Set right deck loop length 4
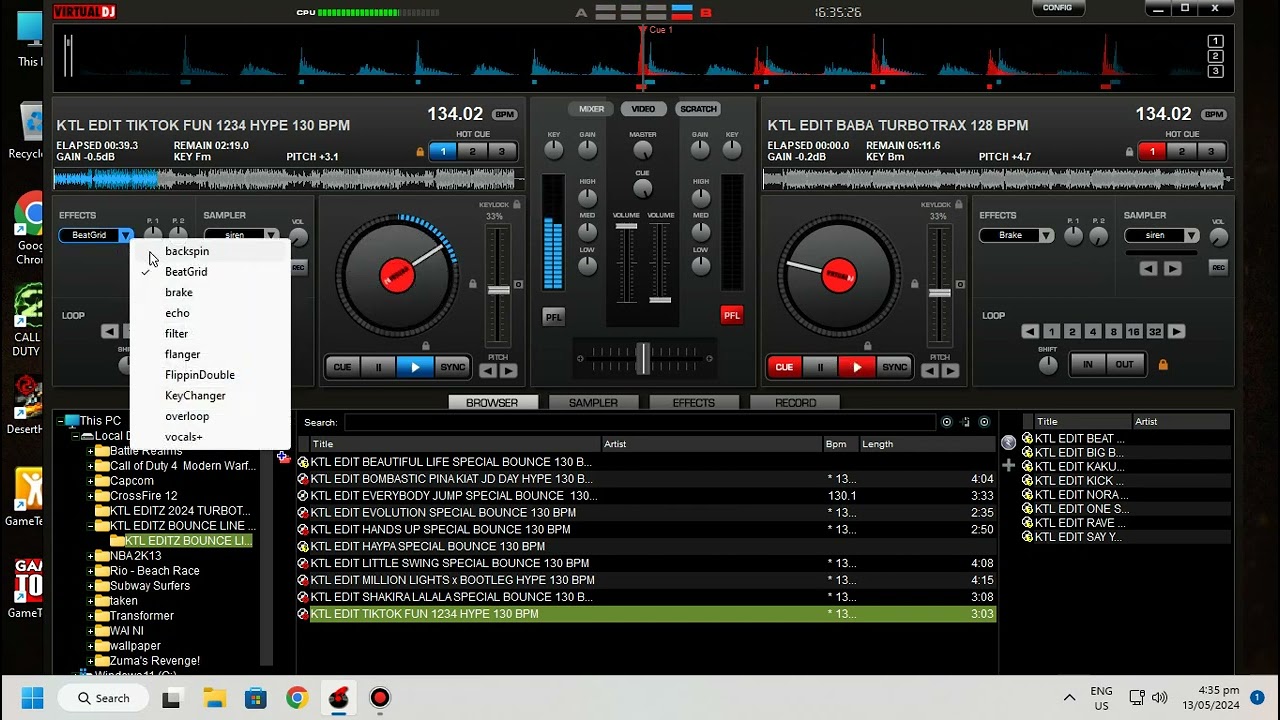Viewport: 1280px width, 720px height. 1093,332
